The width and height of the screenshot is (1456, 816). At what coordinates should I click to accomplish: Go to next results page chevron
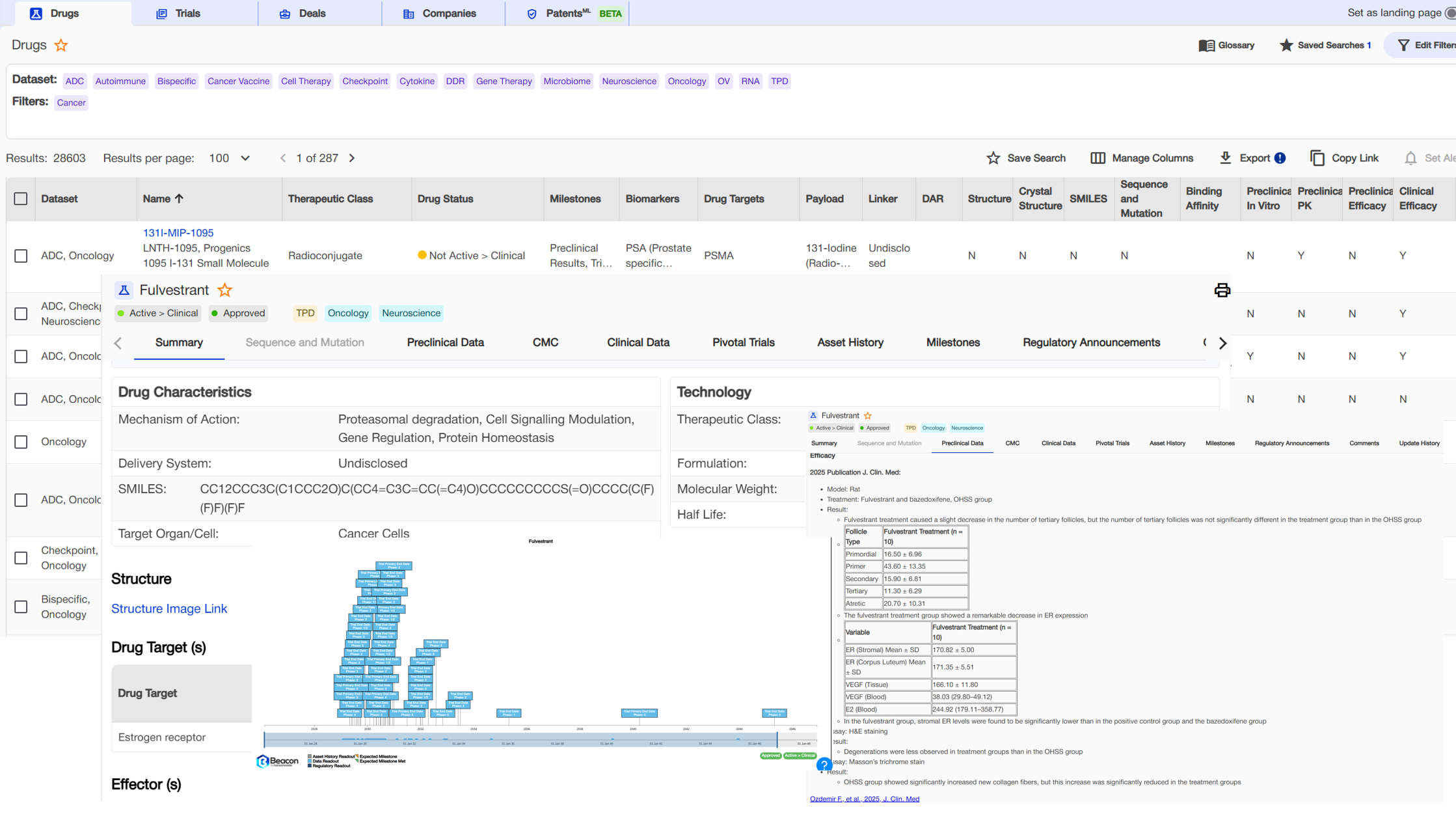[352, 158]
